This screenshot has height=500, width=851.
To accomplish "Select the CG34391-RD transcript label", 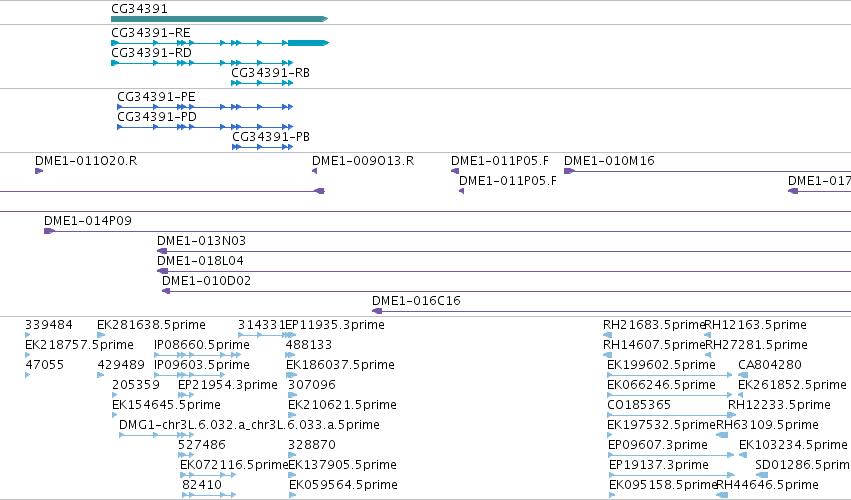I will coord(151,53).
